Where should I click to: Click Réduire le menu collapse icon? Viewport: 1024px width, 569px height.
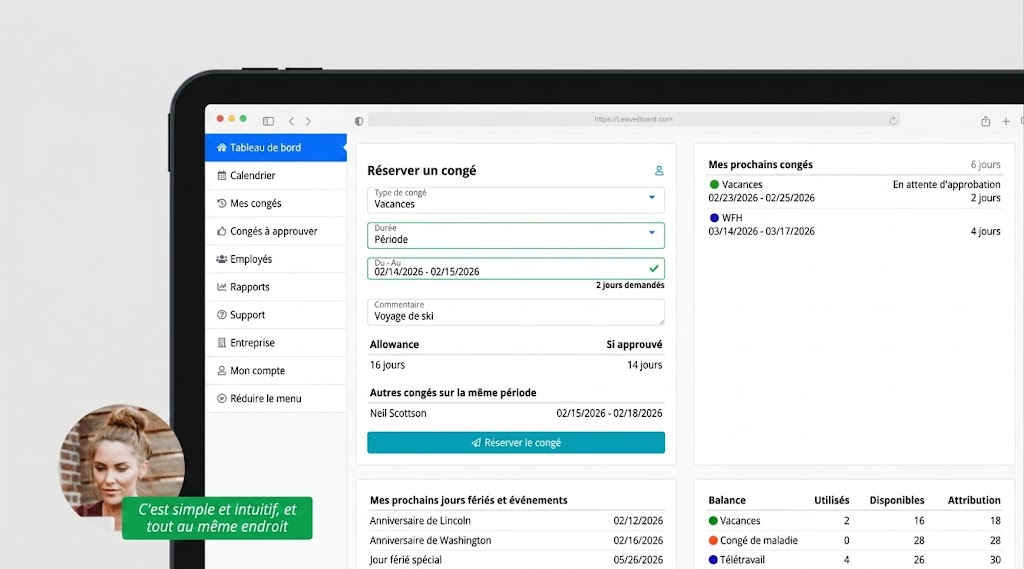coord(221,398)
